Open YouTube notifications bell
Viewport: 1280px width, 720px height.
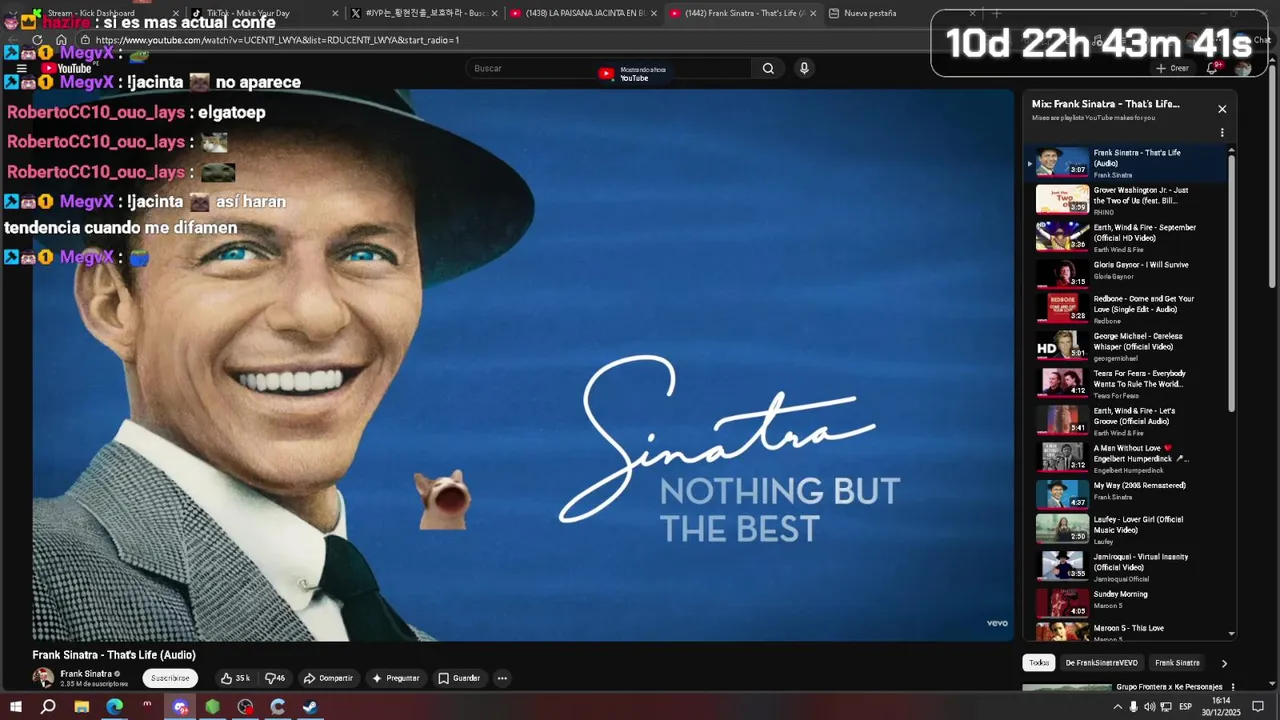point(1212,68)
